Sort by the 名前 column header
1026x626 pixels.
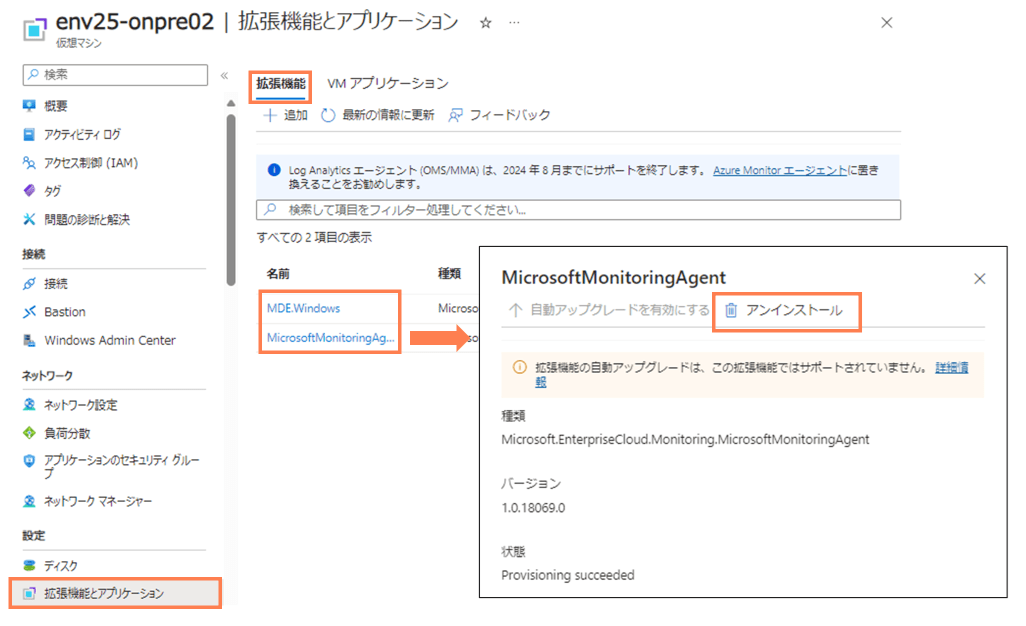tap(278, 273)
